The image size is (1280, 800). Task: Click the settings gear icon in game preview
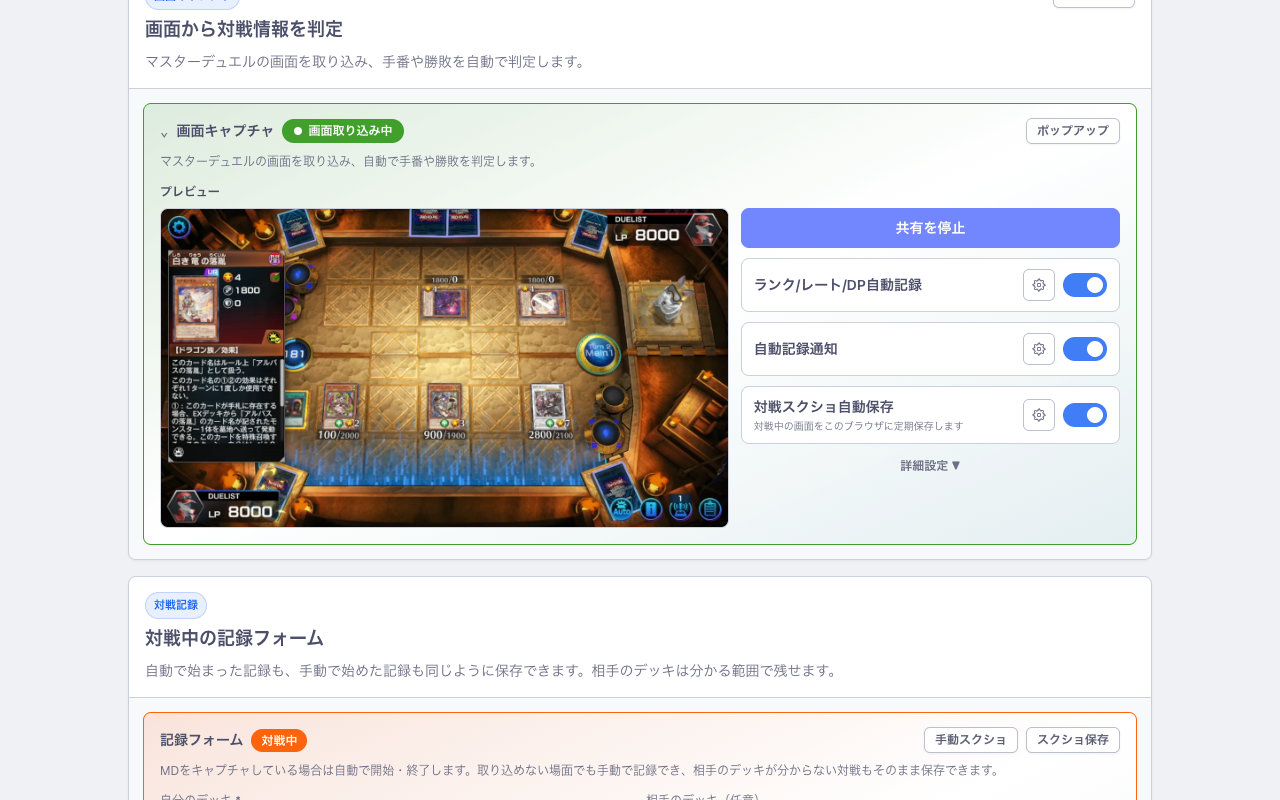click(180, 227)
